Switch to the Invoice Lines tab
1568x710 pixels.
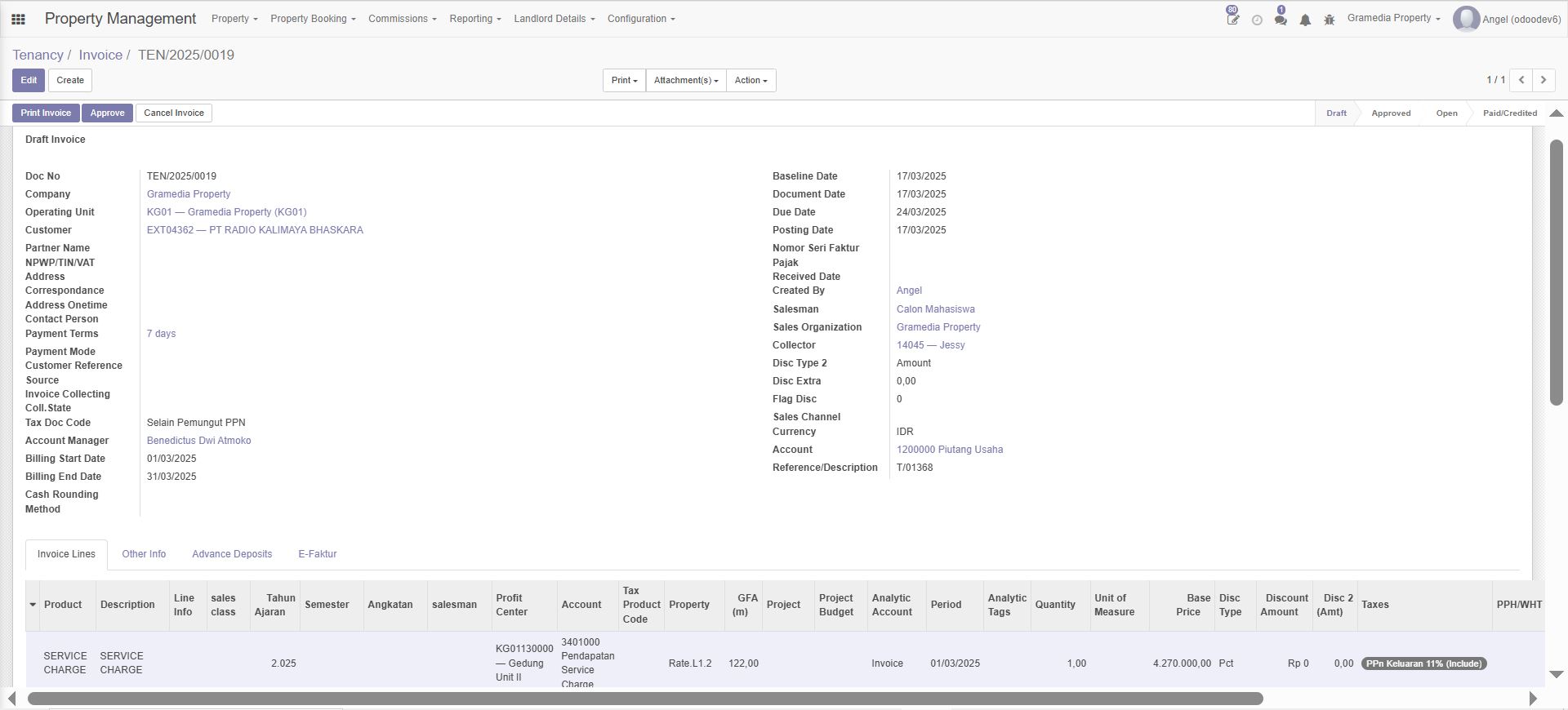66,554
